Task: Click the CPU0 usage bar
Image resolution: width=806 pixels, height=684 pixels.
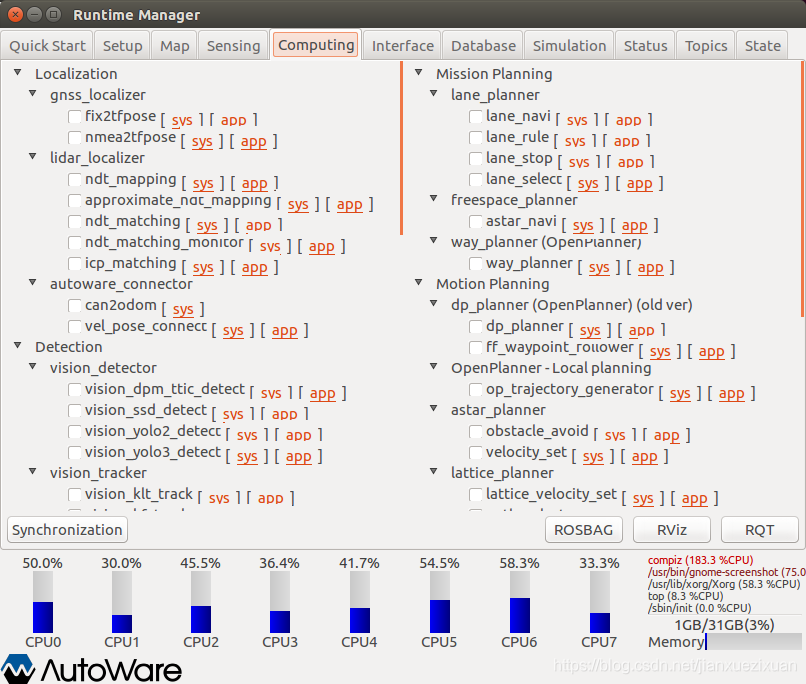Action: click(42, 602)
